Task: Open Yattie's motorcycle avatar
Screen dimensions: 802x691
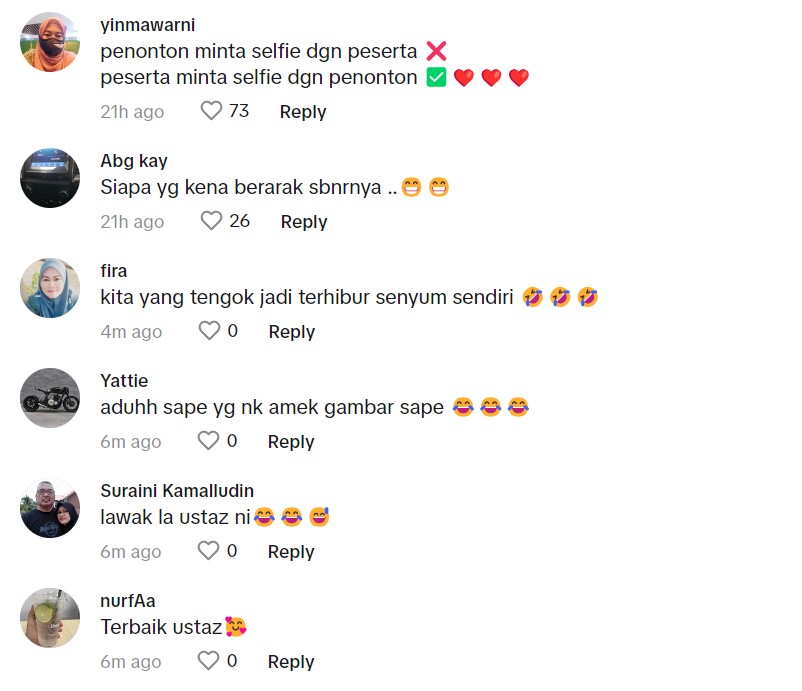Action: pos(50,399)
